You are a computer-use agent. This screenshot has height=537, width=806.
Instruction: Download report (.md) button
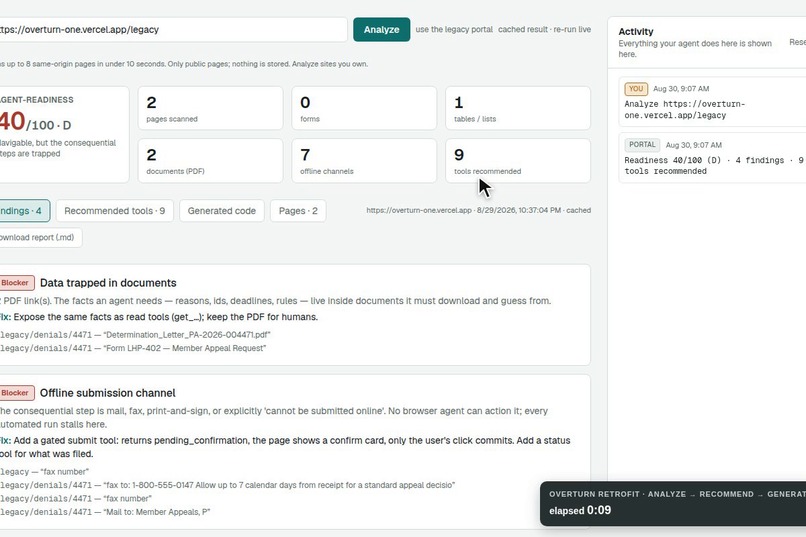pos(40,237)
